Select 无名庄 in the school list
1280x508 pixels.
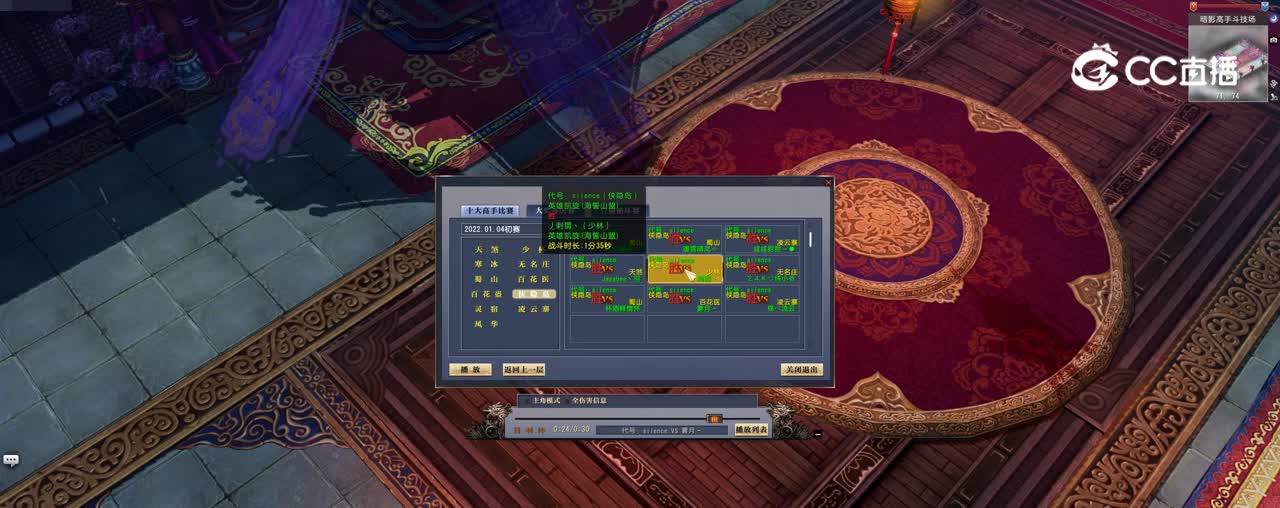[534, 264]
